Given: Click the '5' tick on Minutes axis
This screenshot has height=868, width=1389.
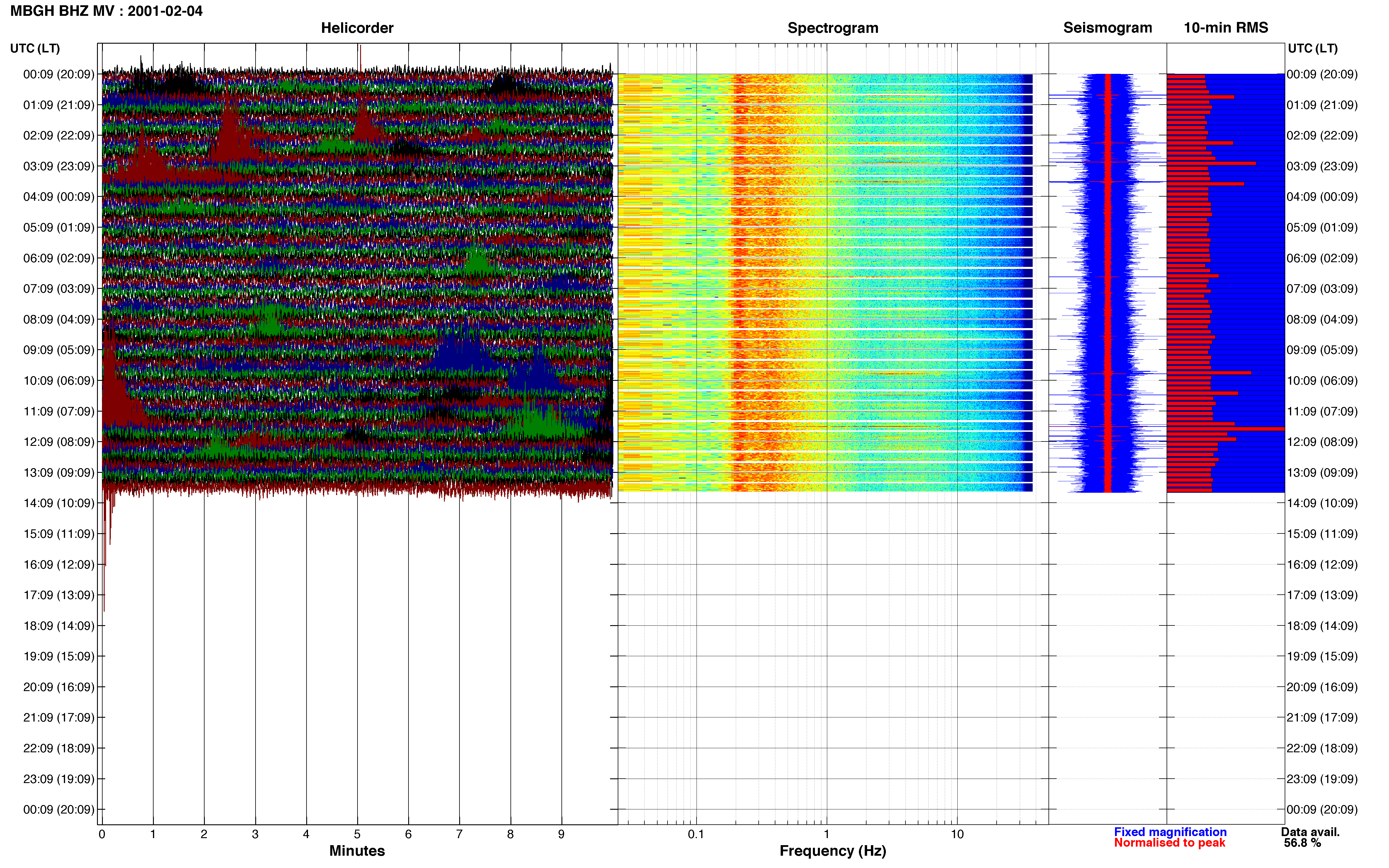Looking at the screenshot, I should coord(357,834).
